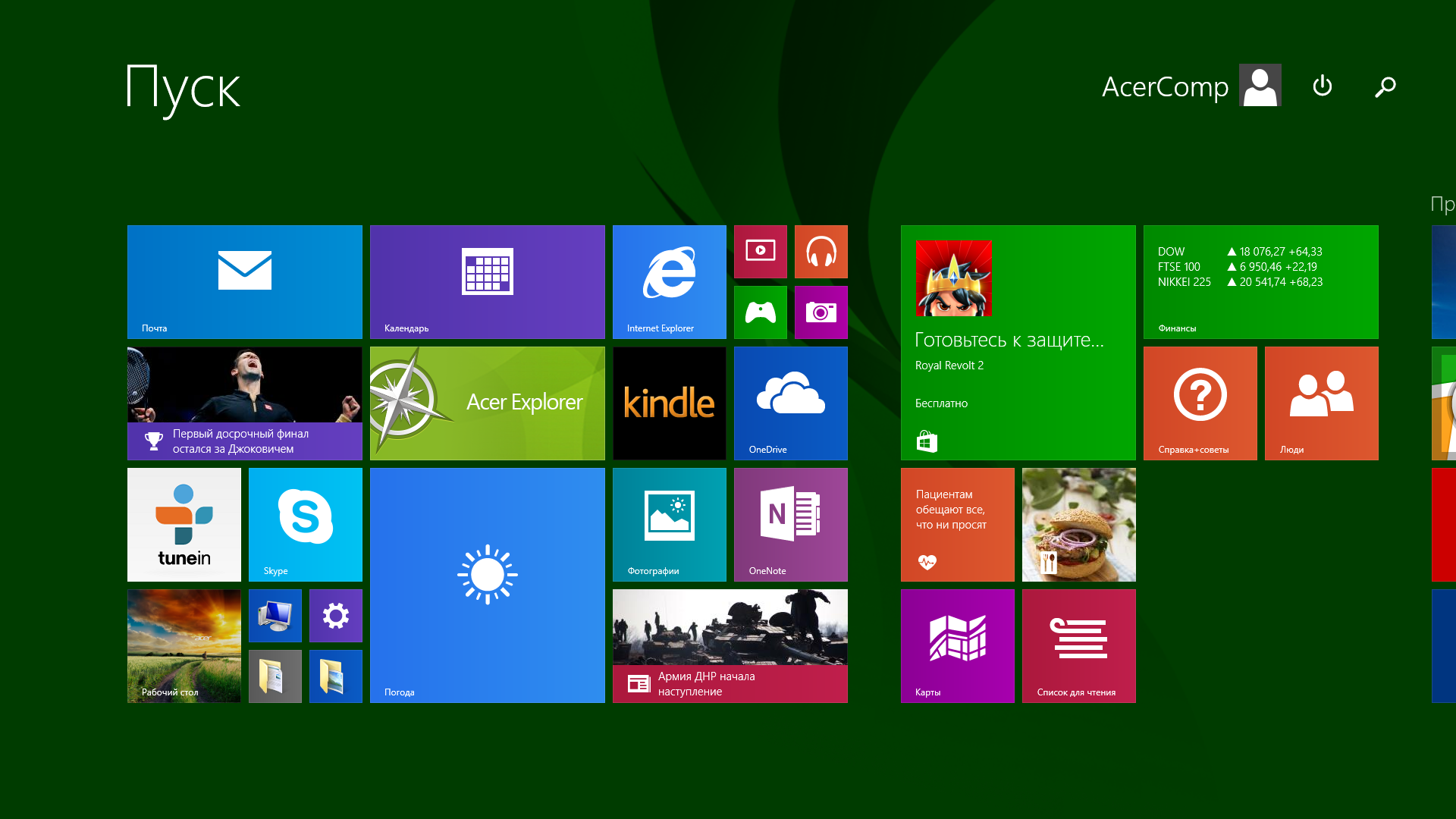Open AcerComp user account menu
Image resolution: width=1456 pixels, height=819 pixels.
tap(1191, 86)
